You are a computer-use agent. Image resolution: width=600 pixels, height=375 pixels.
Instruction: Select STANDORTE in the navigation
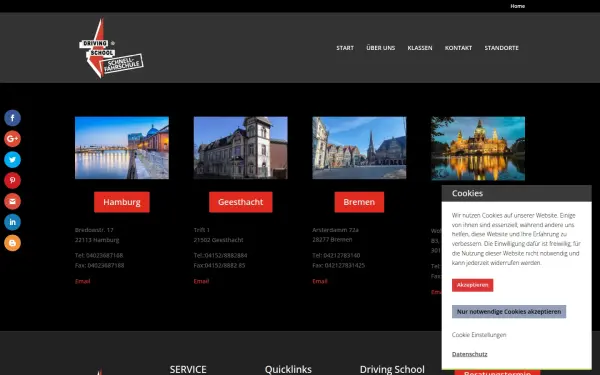(501, 48)
